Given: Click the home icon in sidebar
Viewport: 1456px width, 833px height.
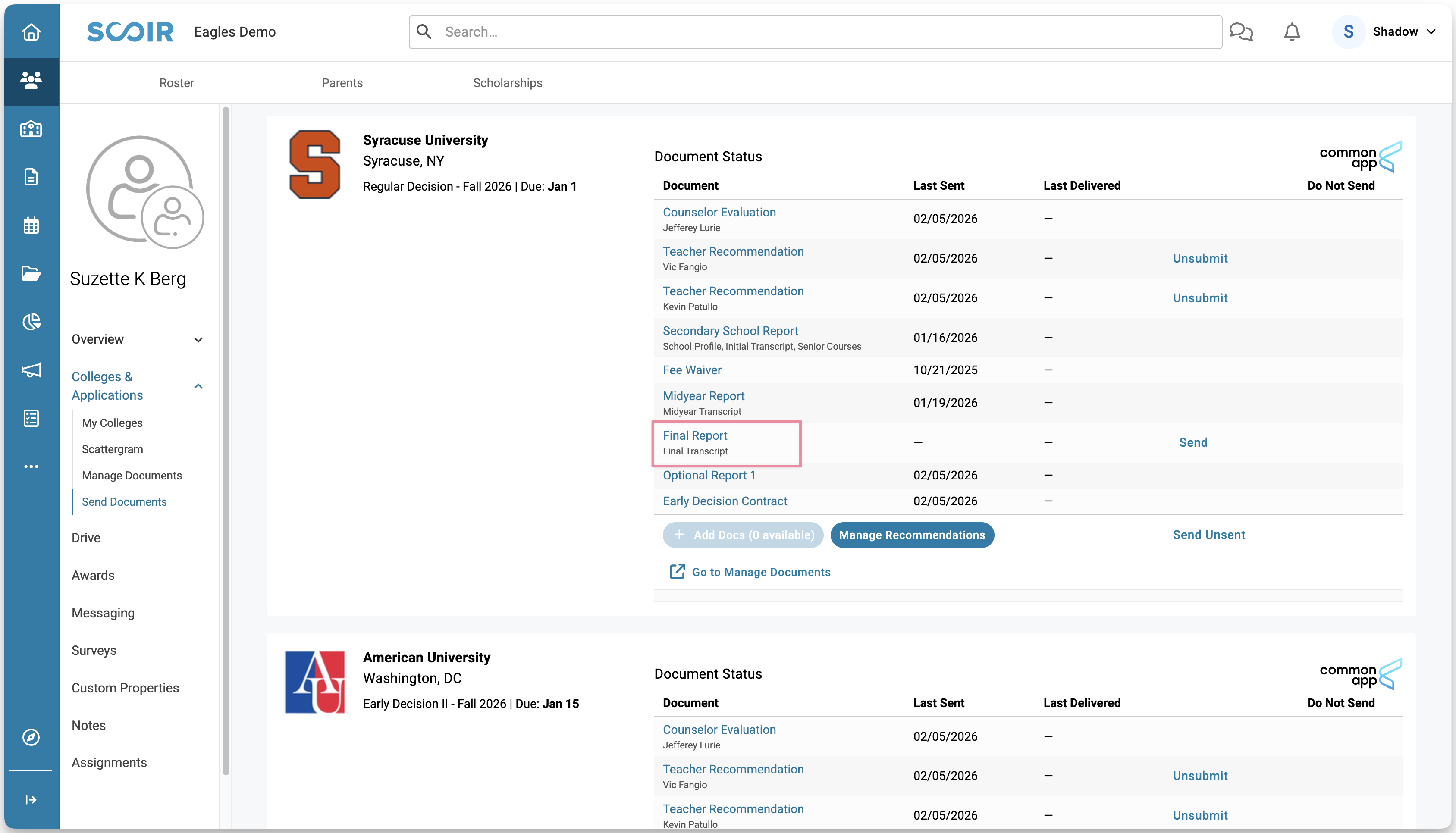Looking at the screenshot, I should pyautogui.click(x=31, y=32).
